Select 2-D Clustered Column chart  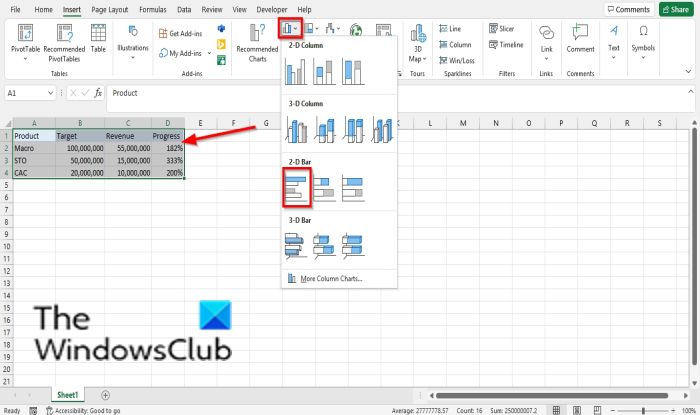296,71
